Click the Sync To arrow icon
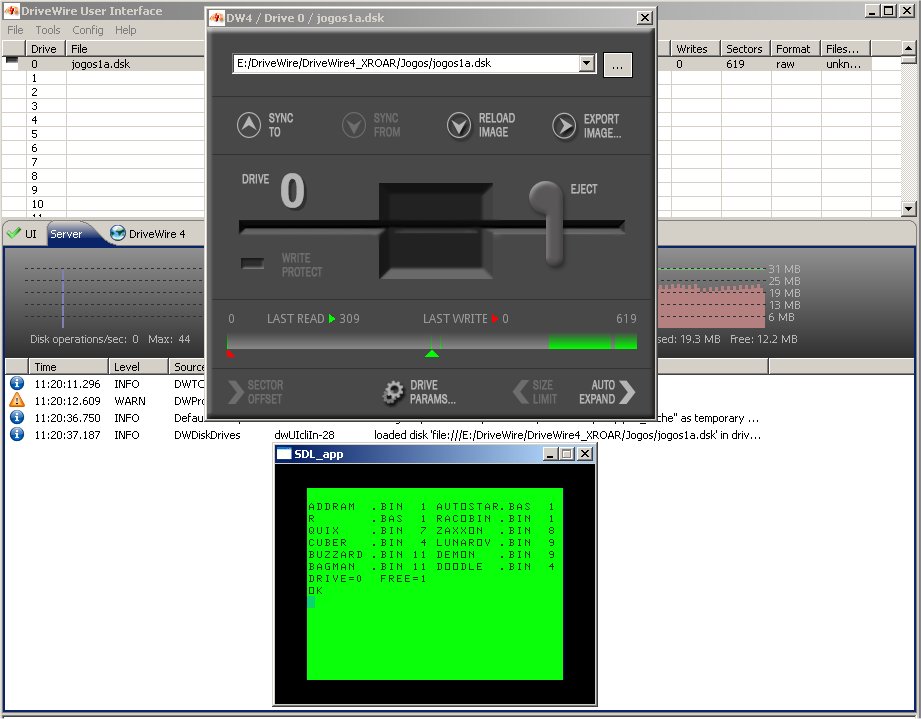921x719 pixels. pyautogui.click(x=249, y=125)
